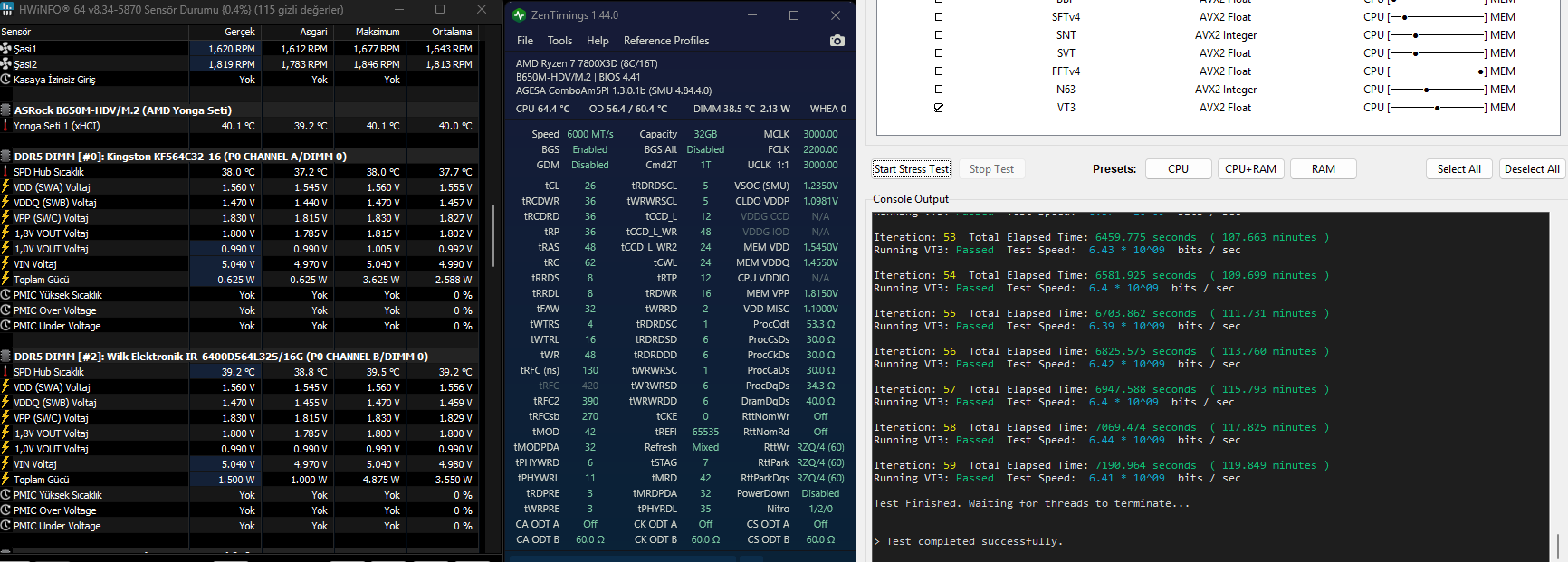Image resolution: width=1568 pixels, height=562 pixels.
Task: Click the ASRock B650M-HDV/M.2 group header icon
Action: pos(6,110)
